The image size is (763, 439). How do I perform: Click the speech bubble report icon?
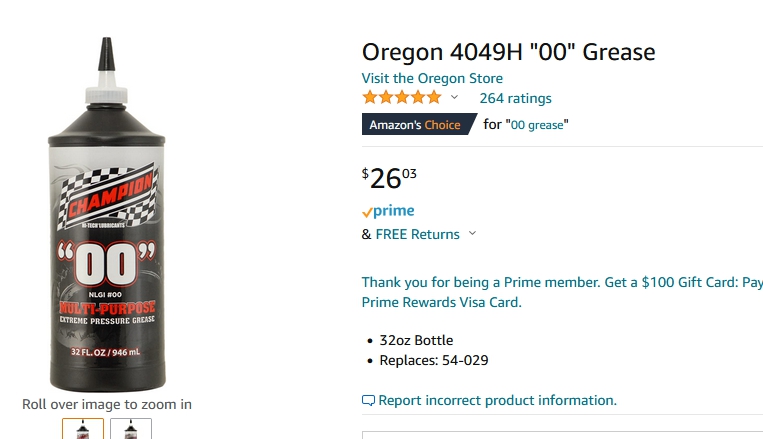point(368,401)
